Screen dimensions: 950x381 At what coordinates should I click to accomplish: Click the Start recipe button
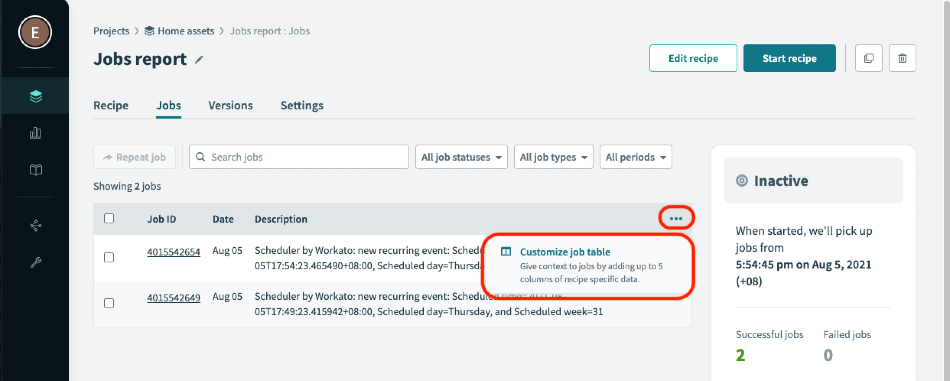[789, 59]
